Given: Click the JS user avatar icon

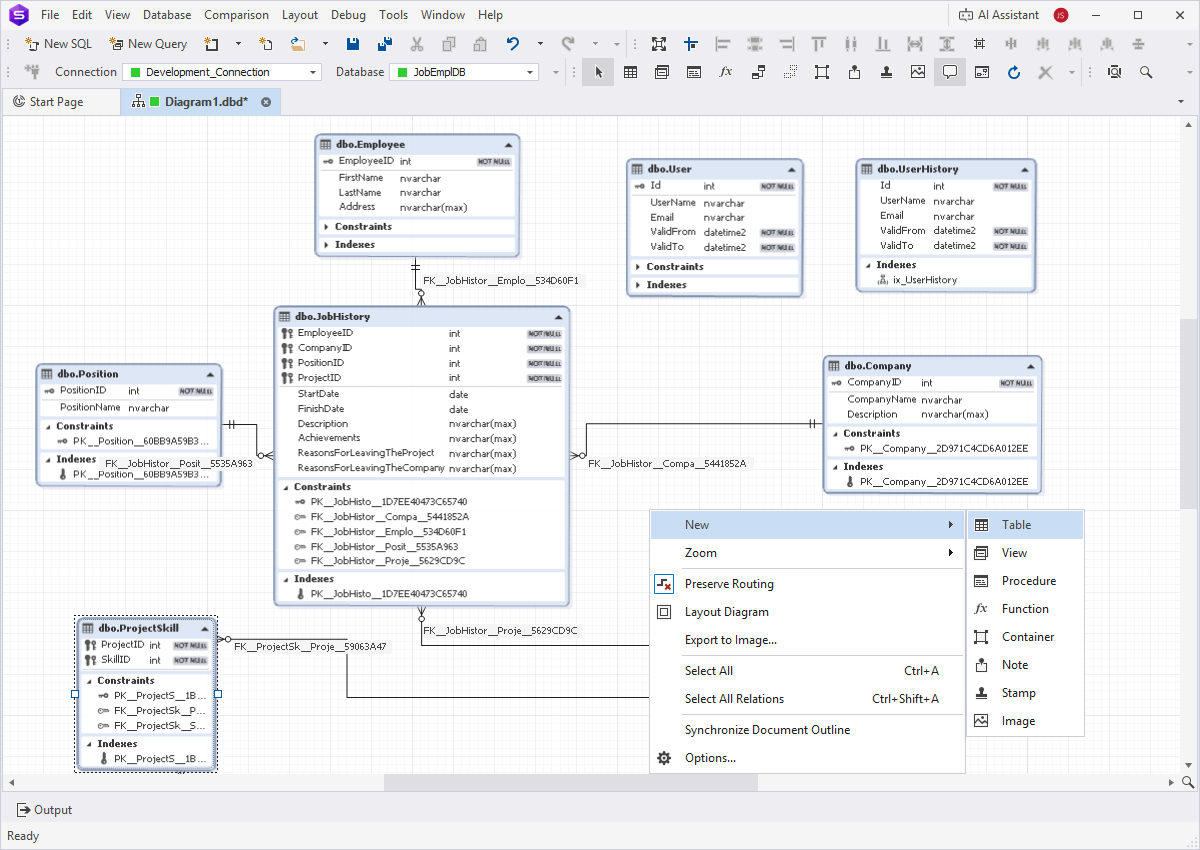Looking at the screenshot, I should pyautogui.click(x=1061, y=15).
